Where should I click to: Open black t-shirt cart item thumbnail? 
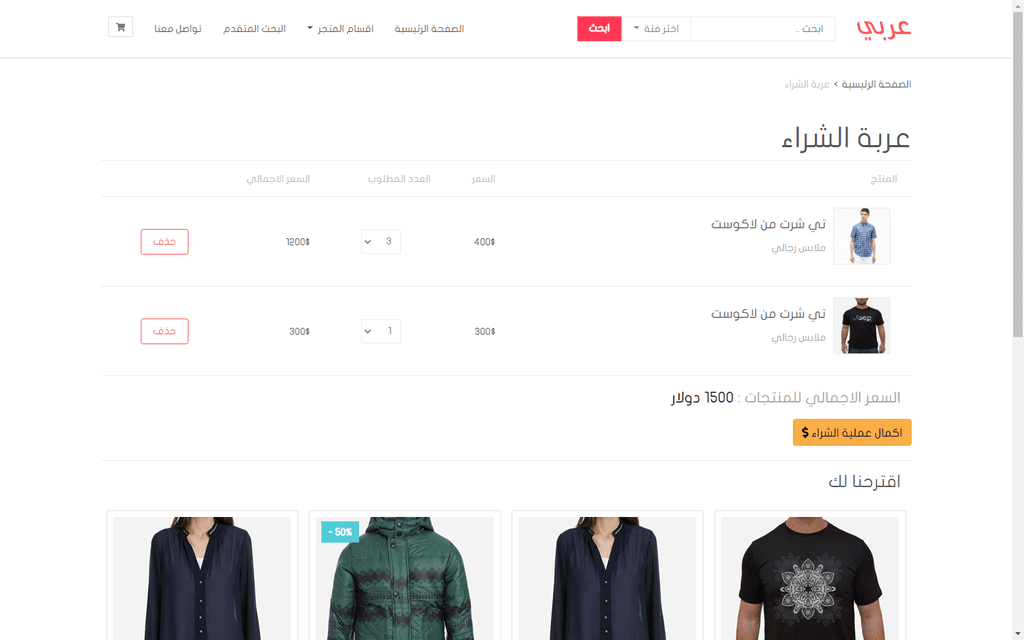point(861,325)
